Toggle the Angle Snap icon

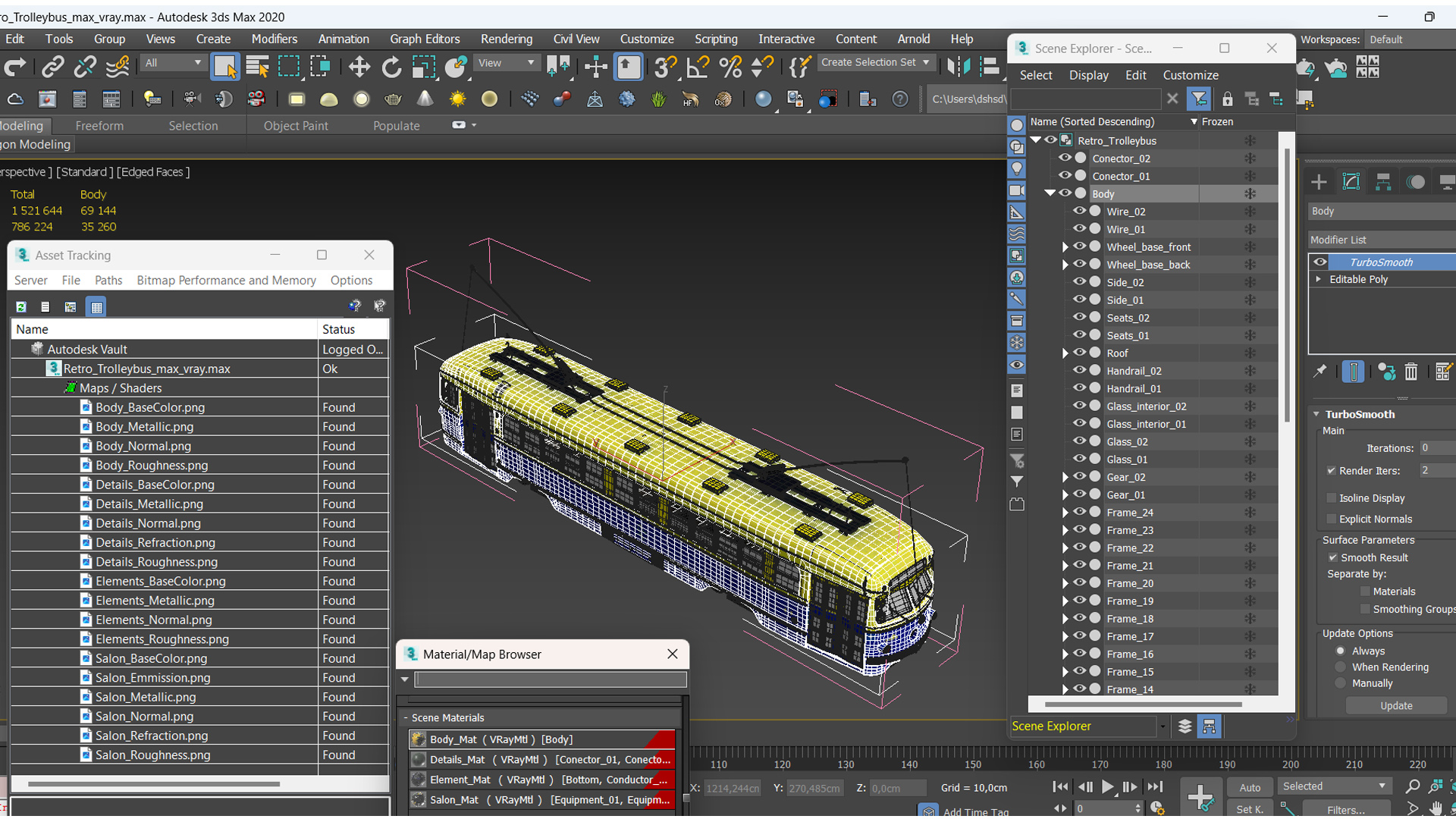coord(698,67)
